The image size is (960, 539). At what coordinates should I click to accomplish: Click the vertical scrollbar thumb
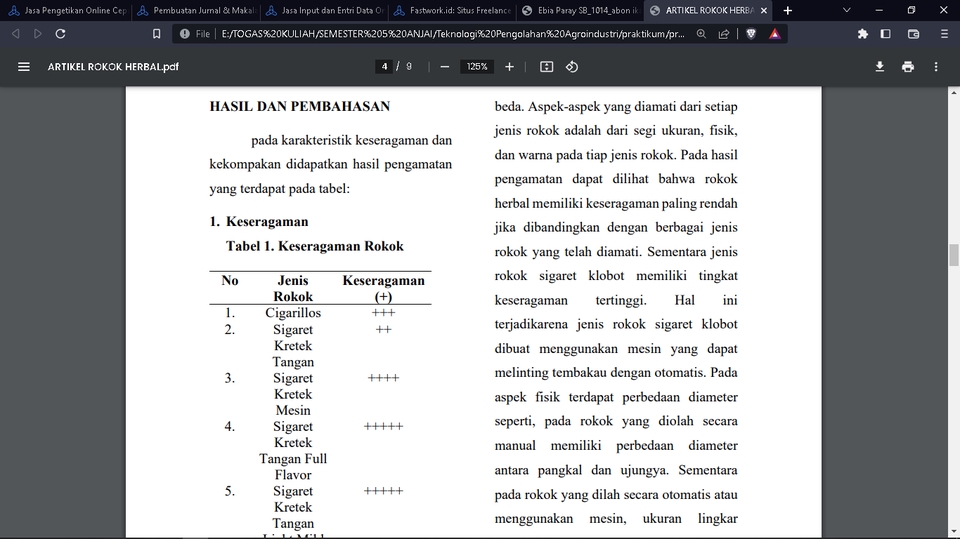[954, 255]
